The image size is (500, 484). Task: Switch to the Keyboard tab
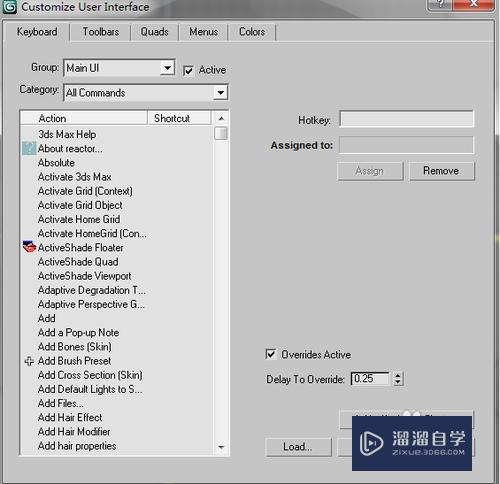click(x=37, y=32)
